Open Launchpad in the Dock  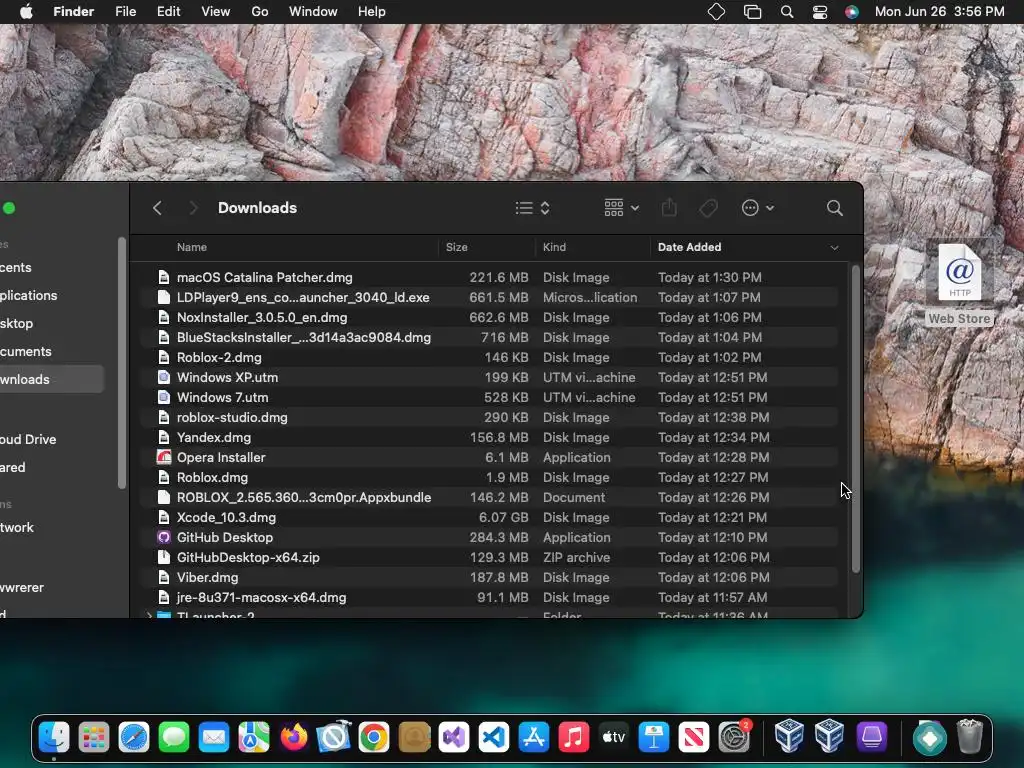94,737
